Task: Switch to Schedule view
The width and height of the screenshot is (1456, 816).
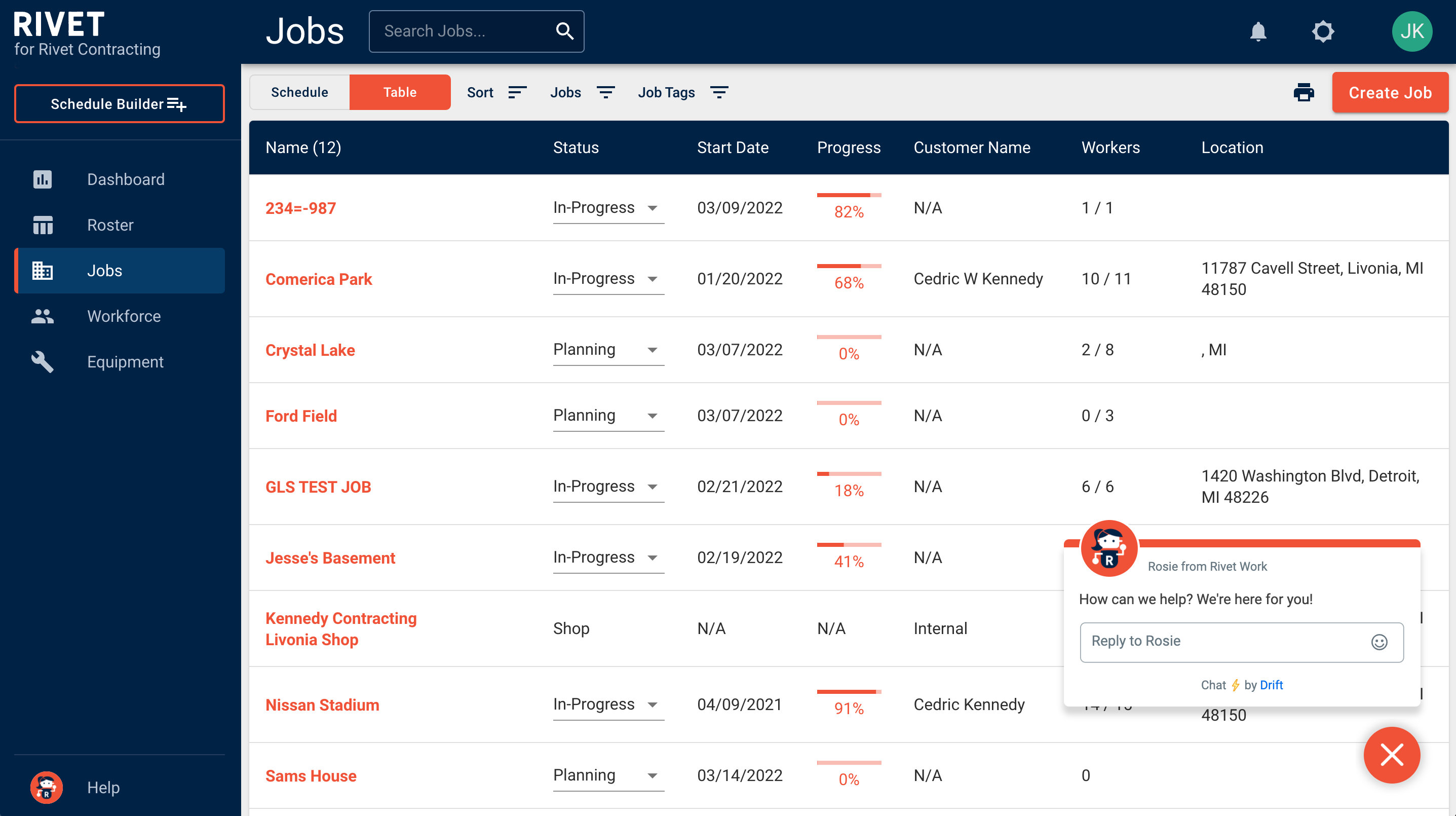Action: 299,92
